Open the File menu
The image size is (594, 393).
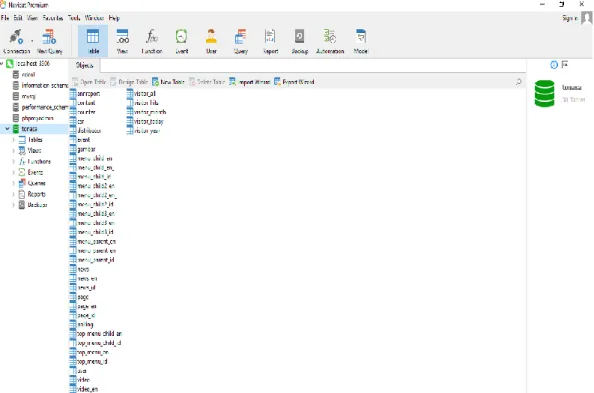pos(5,18)
